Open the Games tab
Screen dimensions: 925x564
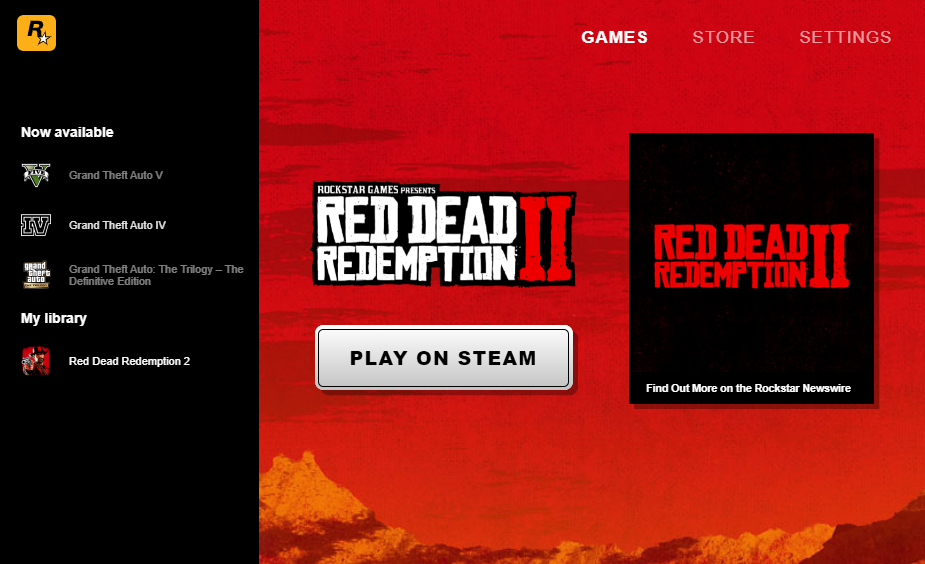coord(614,37)
